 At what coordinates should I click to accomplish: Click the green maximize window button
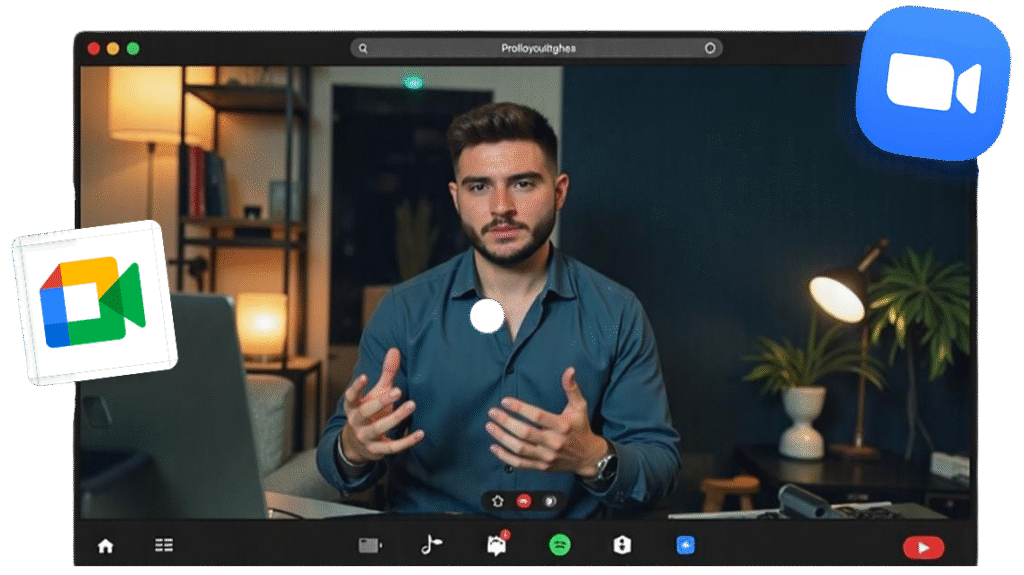pos(133,48)
